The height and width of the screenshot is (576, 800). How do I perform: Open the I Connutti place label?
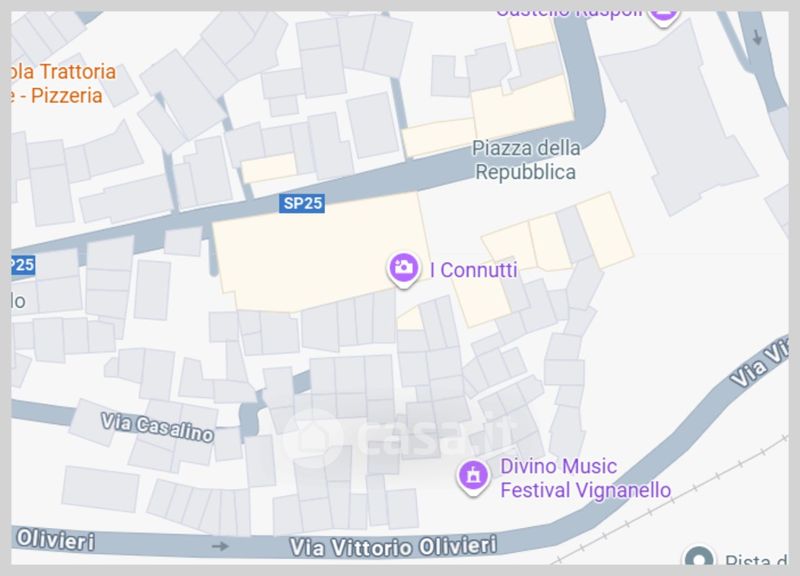[473, 270]
